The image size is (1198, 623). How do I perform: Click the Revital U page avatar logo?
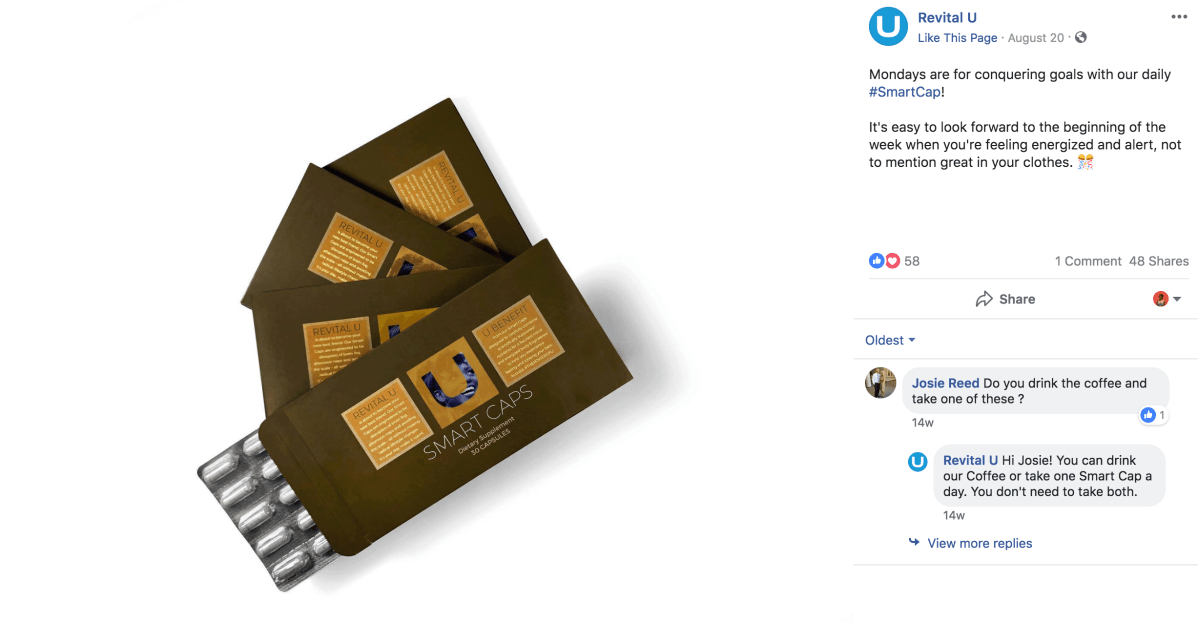click(889, 27)
